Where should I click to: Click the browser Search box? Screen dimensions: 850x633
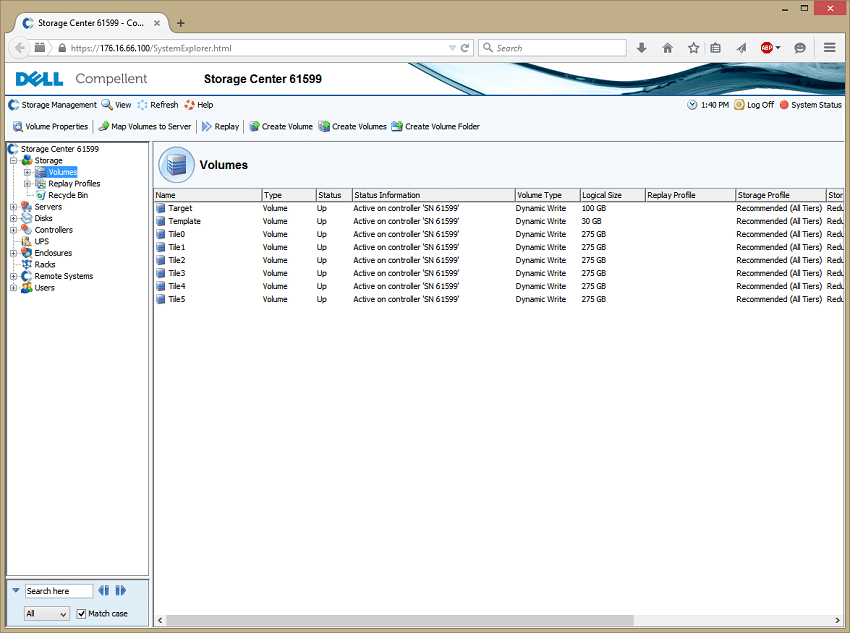tap(552, 48)
